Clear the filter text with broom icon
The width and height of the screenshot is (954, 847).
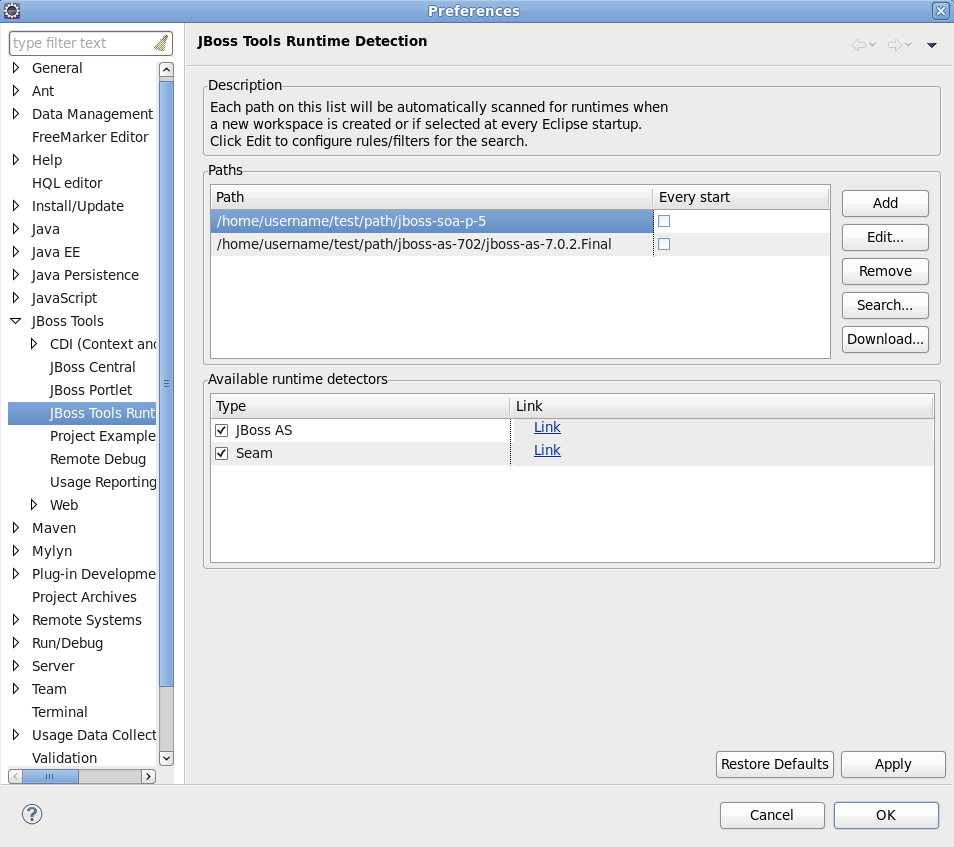161,43
